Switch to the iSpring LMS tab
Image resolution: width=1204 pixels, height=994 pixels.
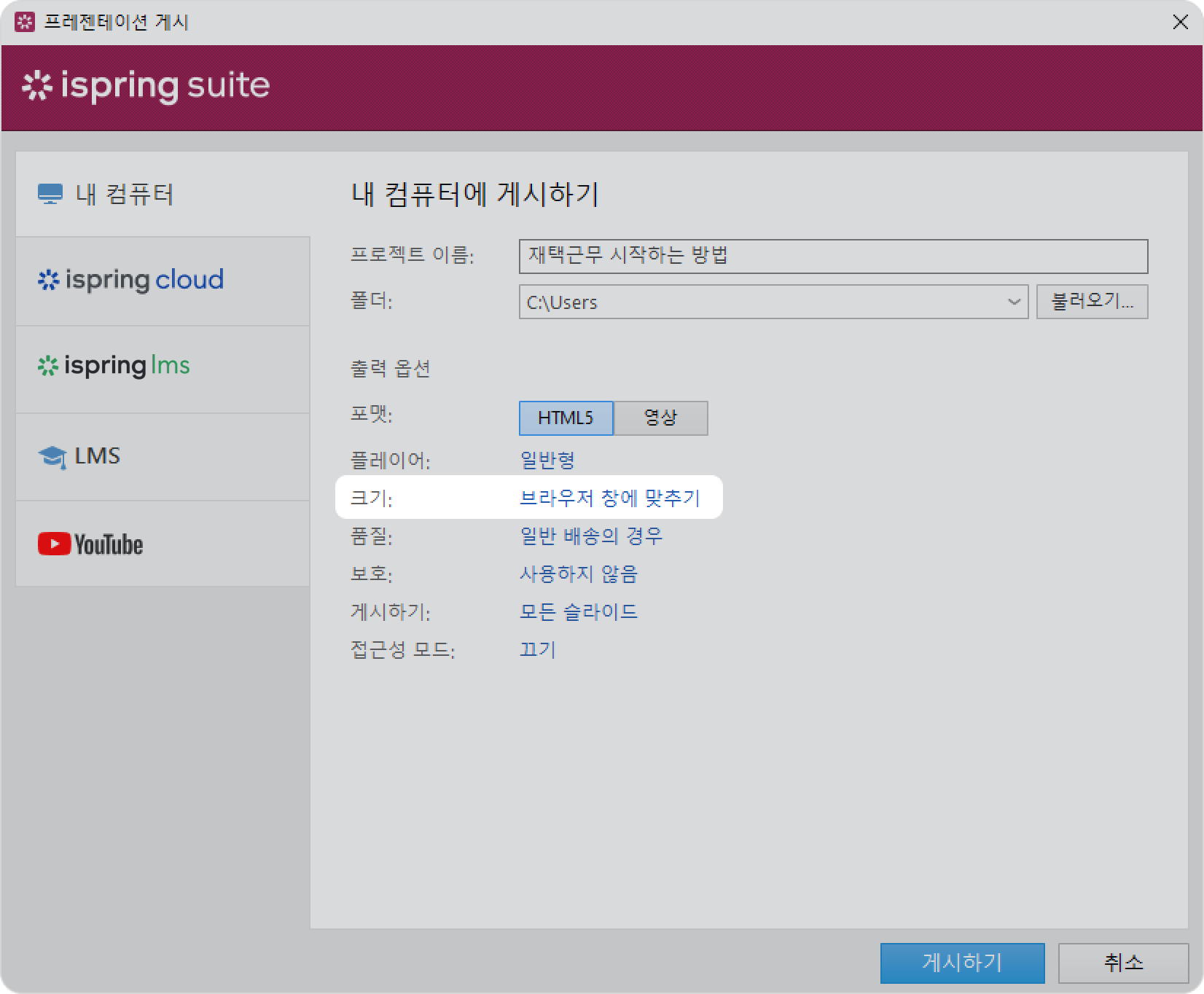114,366
